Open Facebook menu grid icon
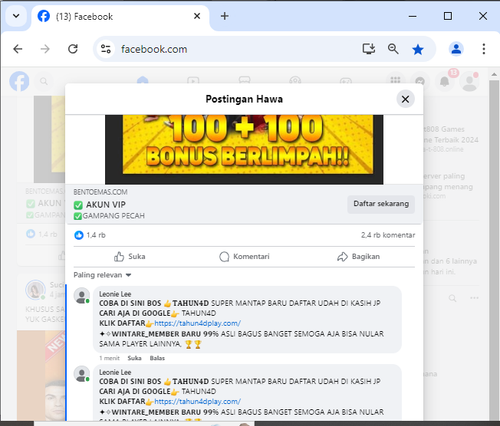 pos(395,80)
